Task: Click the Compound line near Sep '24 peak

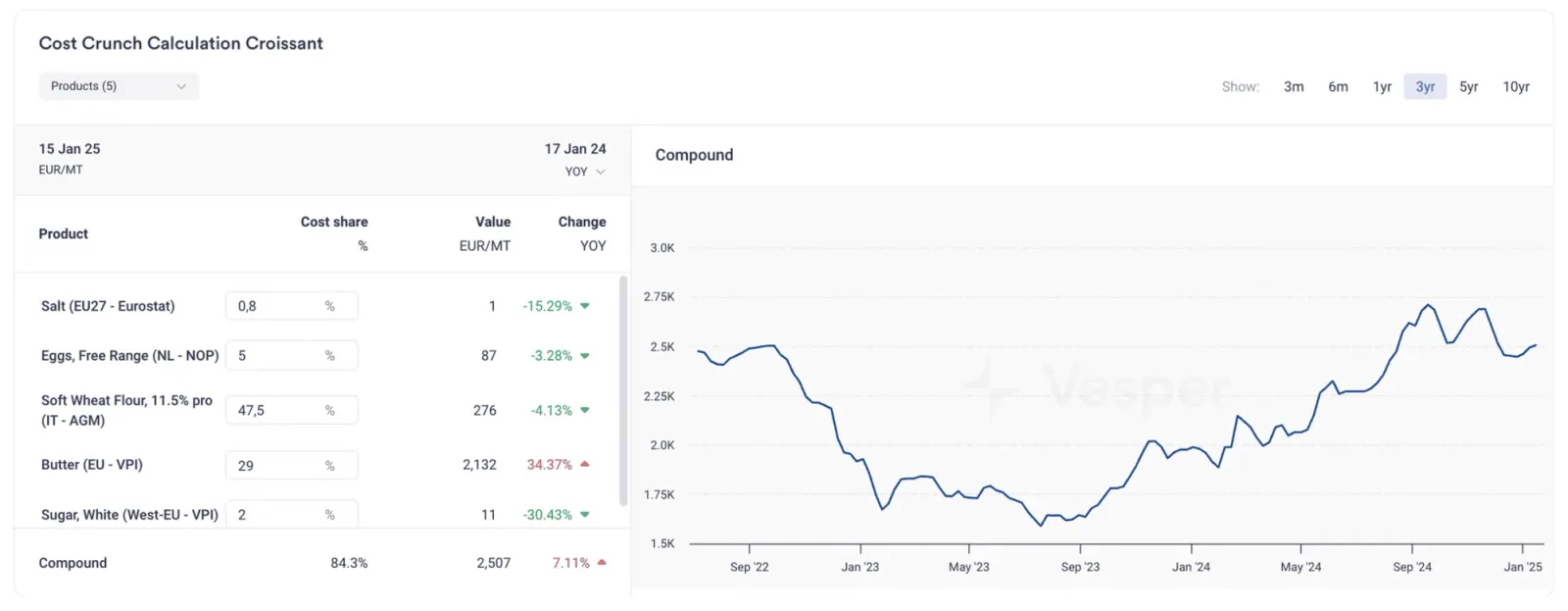Action: click(1429, 305)
